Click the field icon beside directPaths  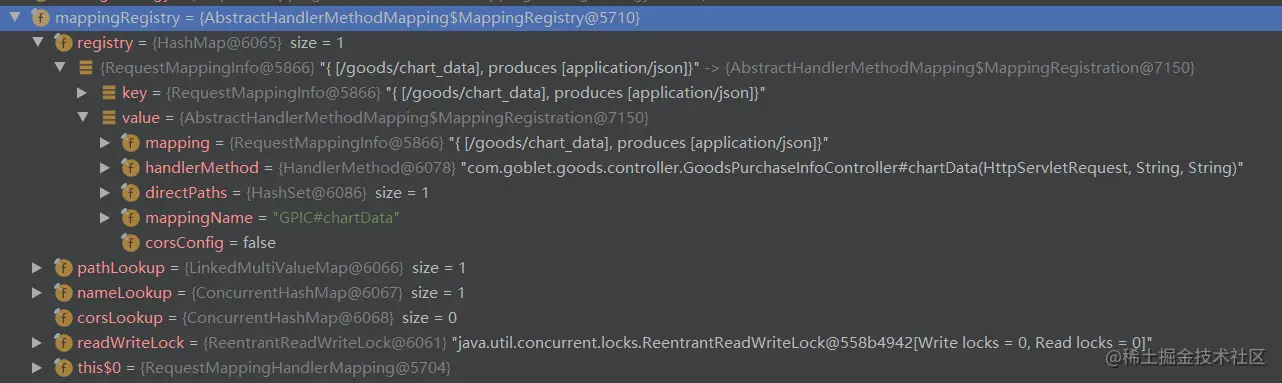[131, 192]
